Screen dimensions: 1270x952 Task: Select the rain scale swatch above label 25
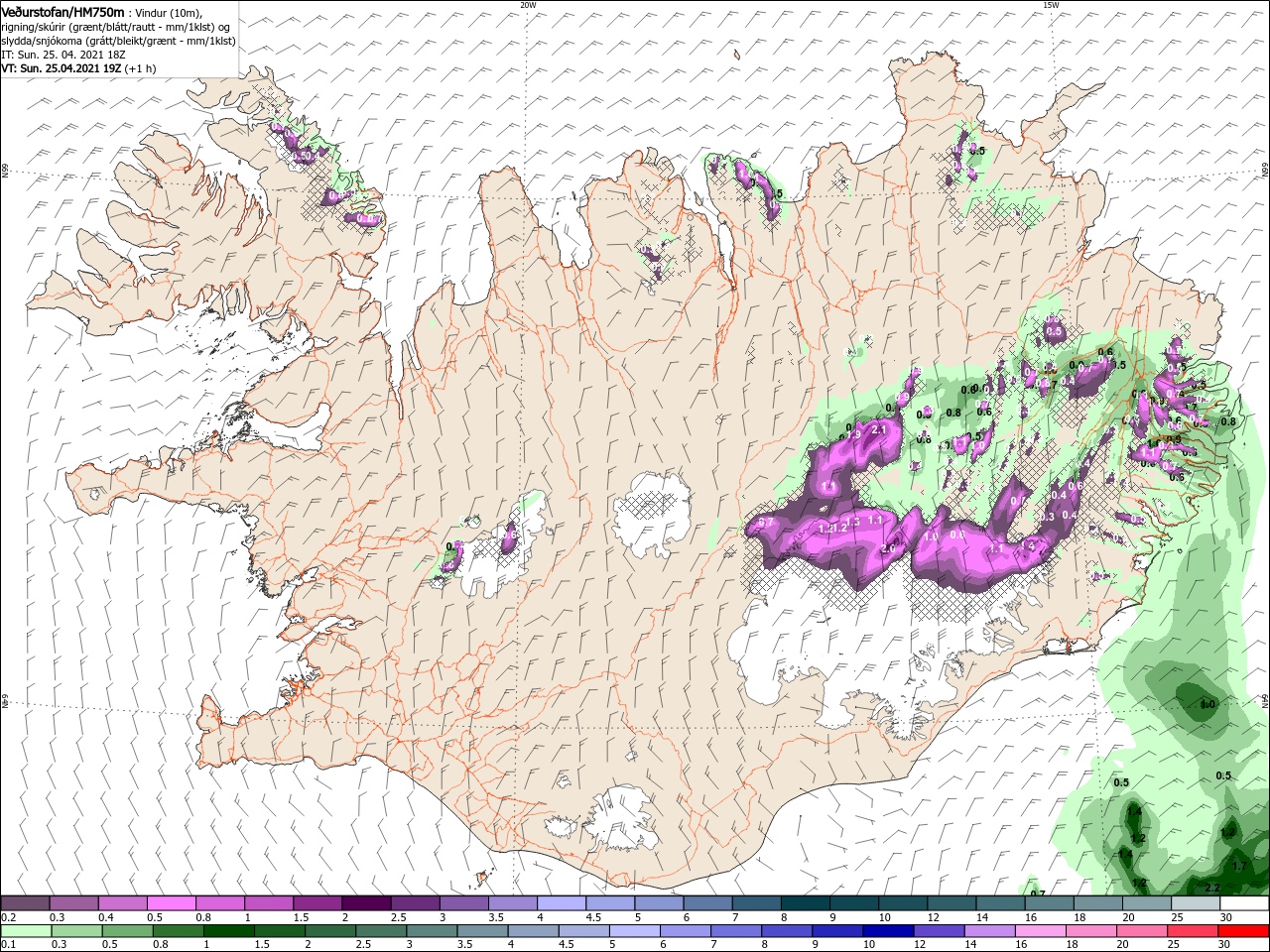tap(1194, 931)
